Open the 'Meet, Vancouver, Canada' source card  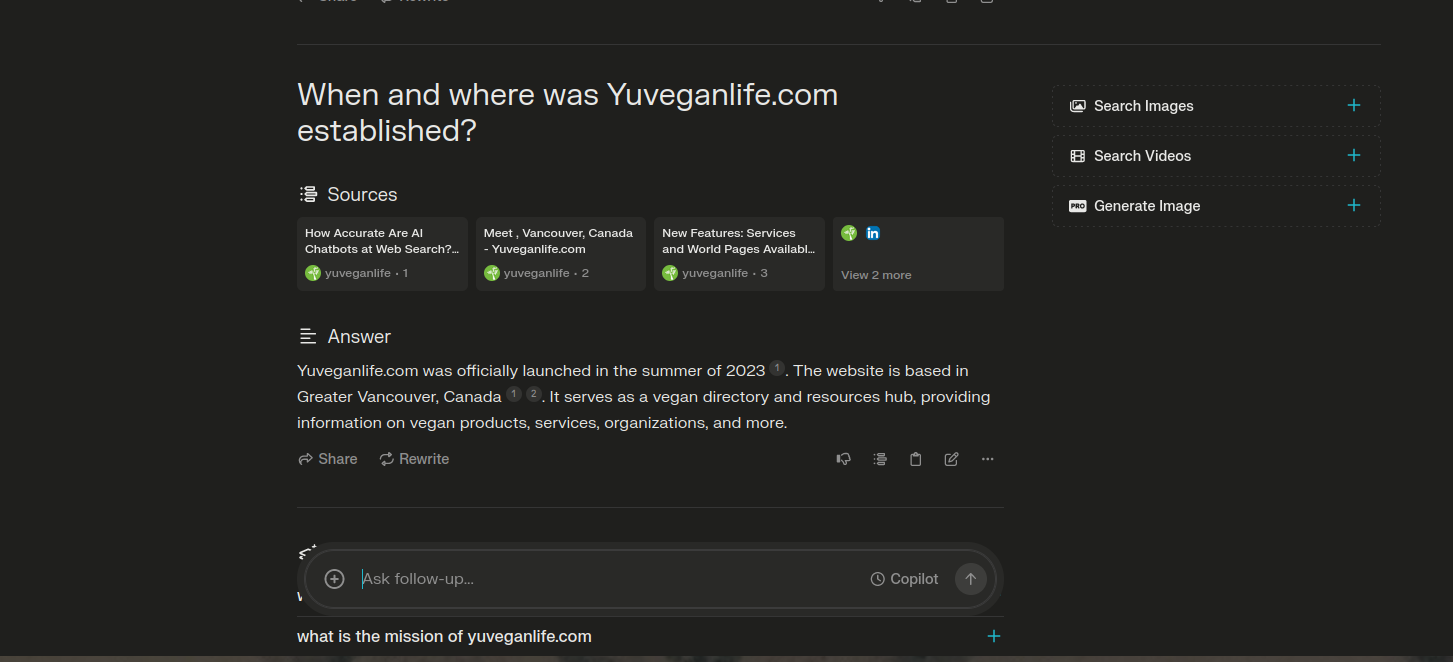coord(561,254)
